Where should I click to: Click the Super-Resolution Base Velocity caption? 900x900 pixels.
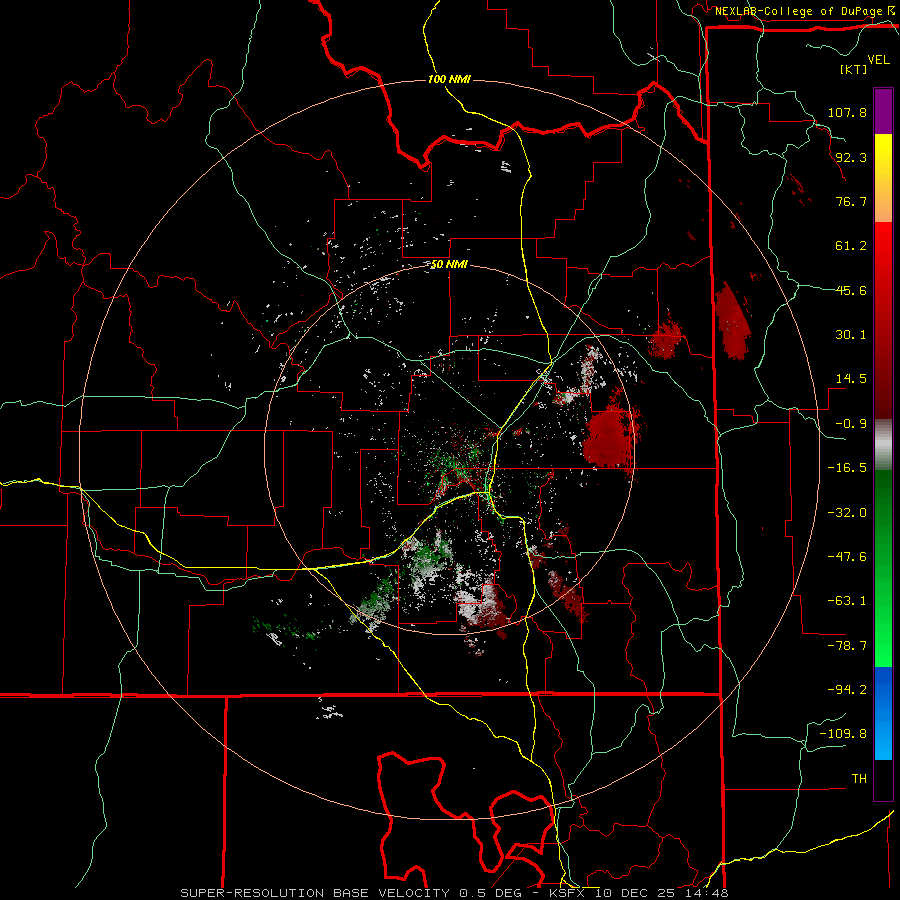click(454, 893)
